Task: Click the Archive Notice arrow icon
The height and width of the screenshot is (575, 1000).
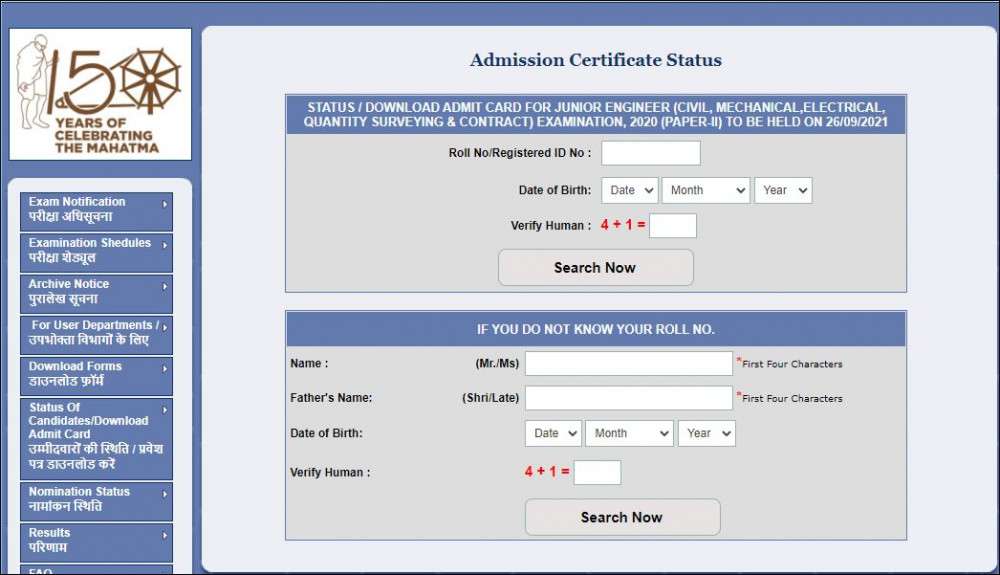Action: tap(165, 286)
